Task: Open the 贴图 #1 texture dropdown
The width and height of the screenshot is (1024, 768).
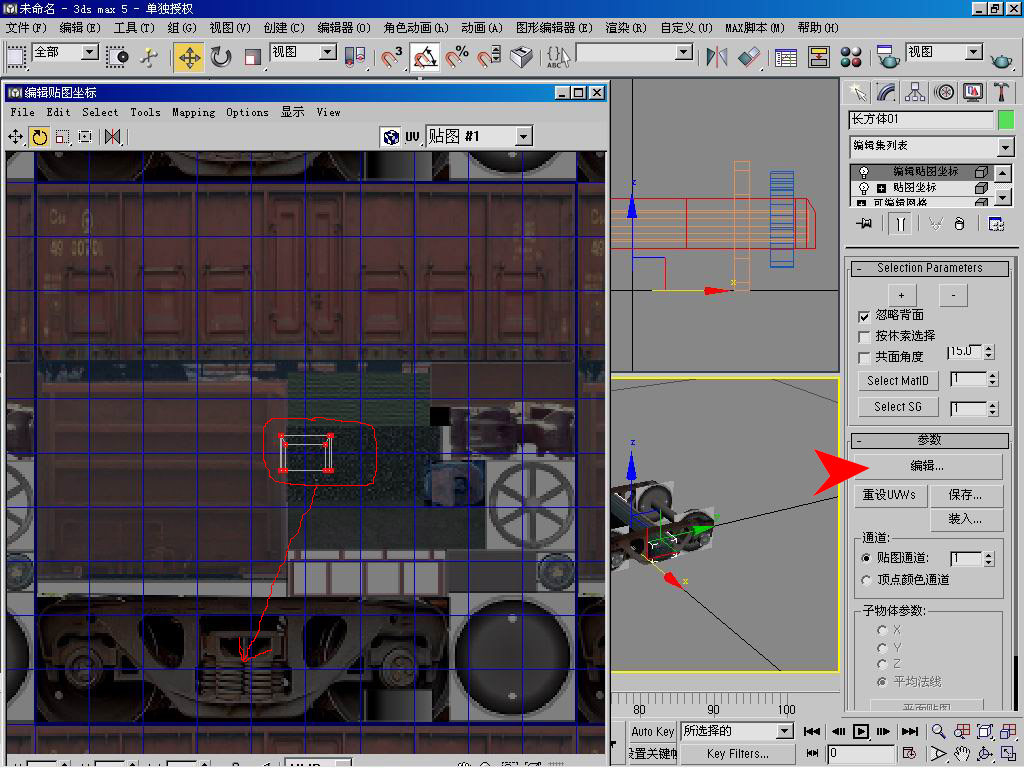Action: click(523, 136)
